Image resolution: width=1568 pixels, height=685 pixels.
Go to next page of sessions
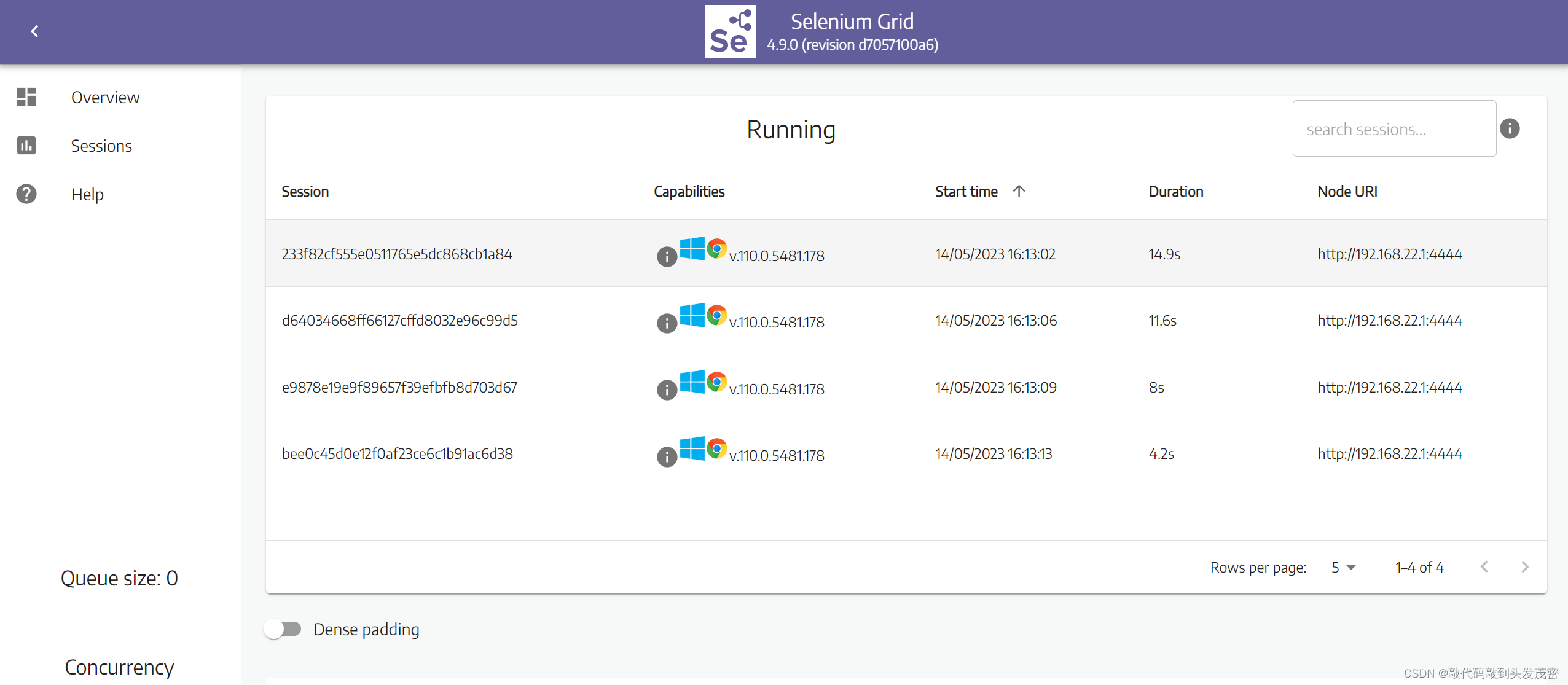tap(1525, 567)
